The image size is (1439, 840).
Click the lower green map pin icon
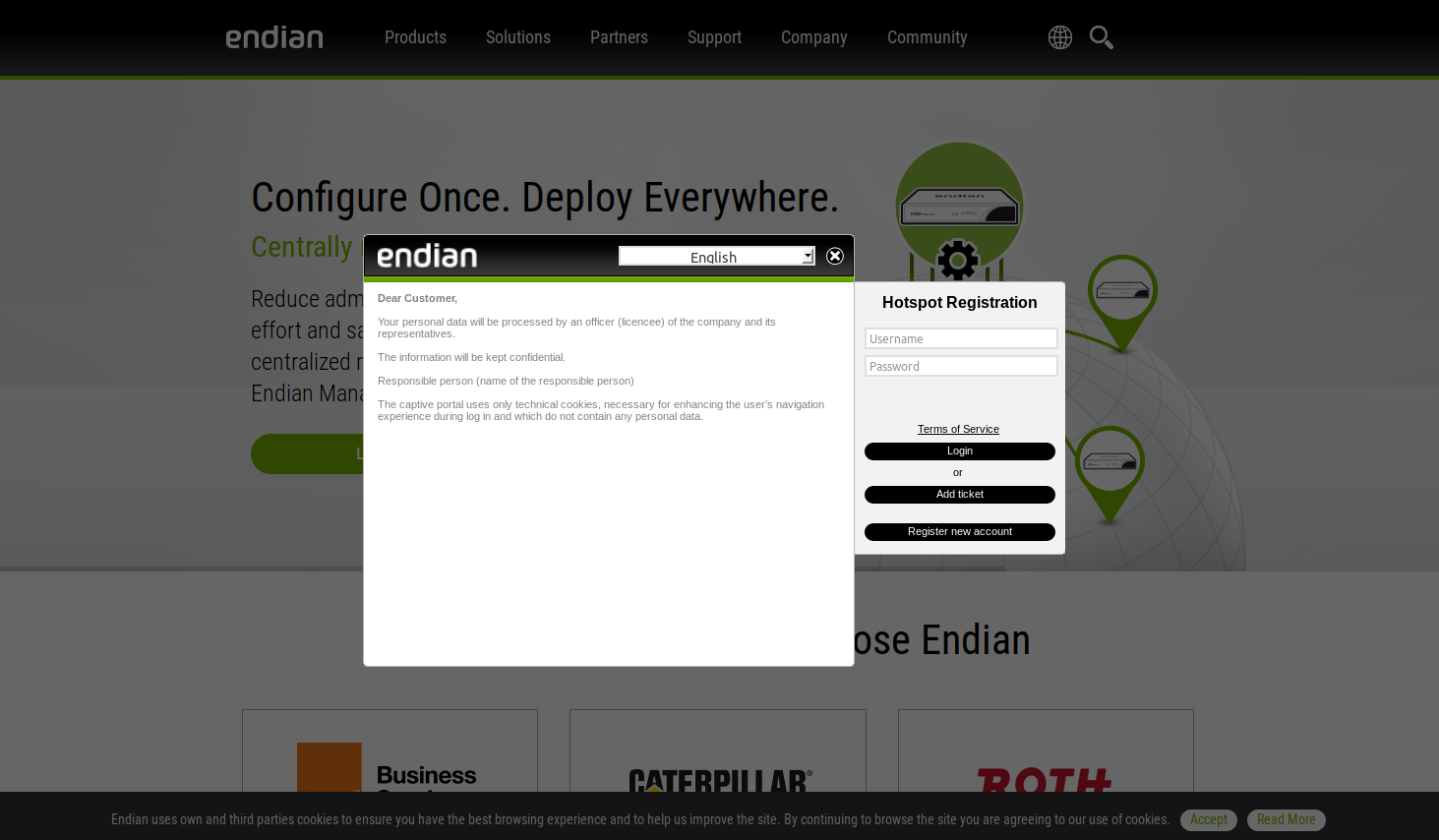tap(1109, 464)
